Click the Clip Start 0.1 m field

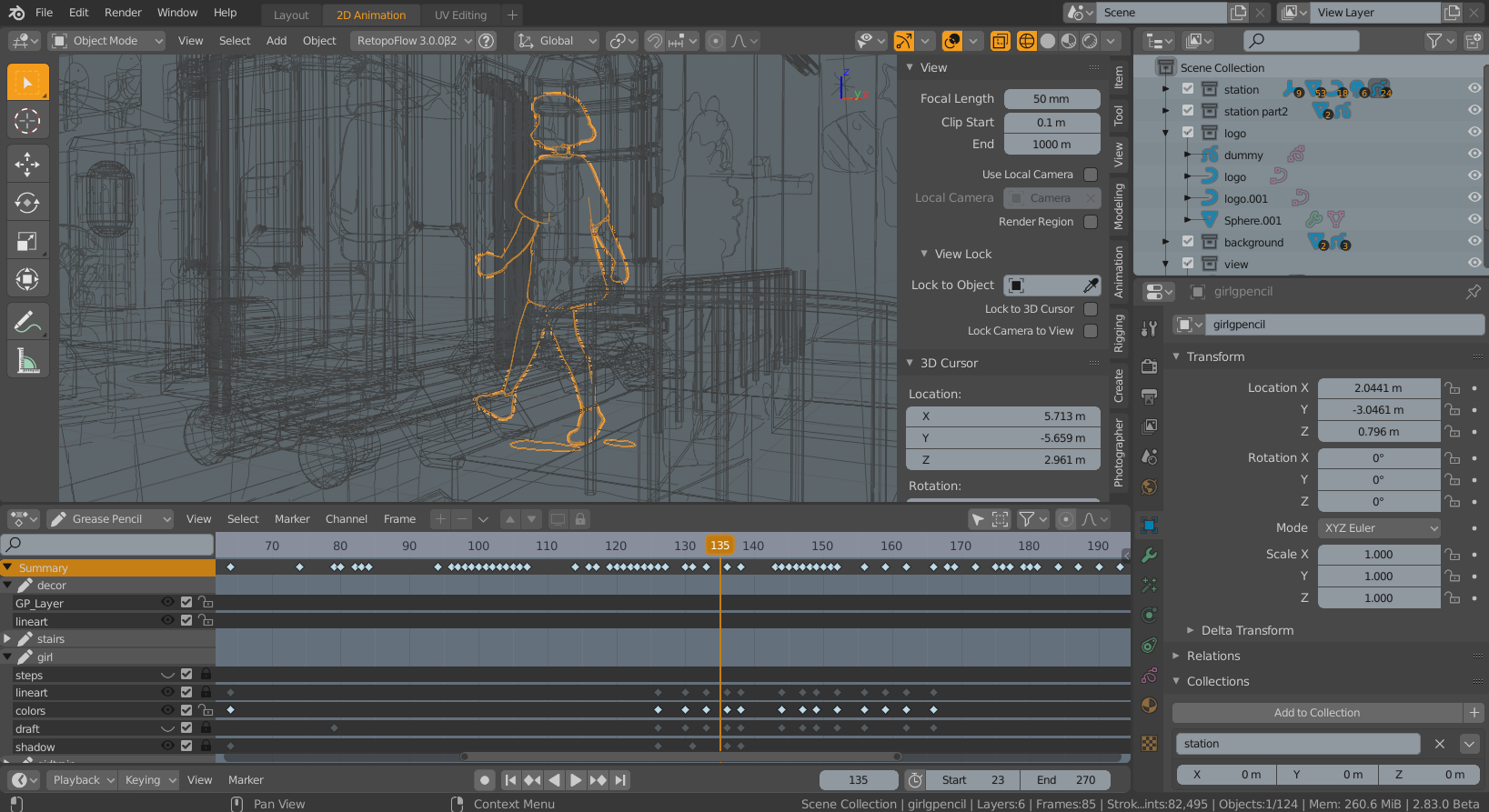pos(1051,123)
